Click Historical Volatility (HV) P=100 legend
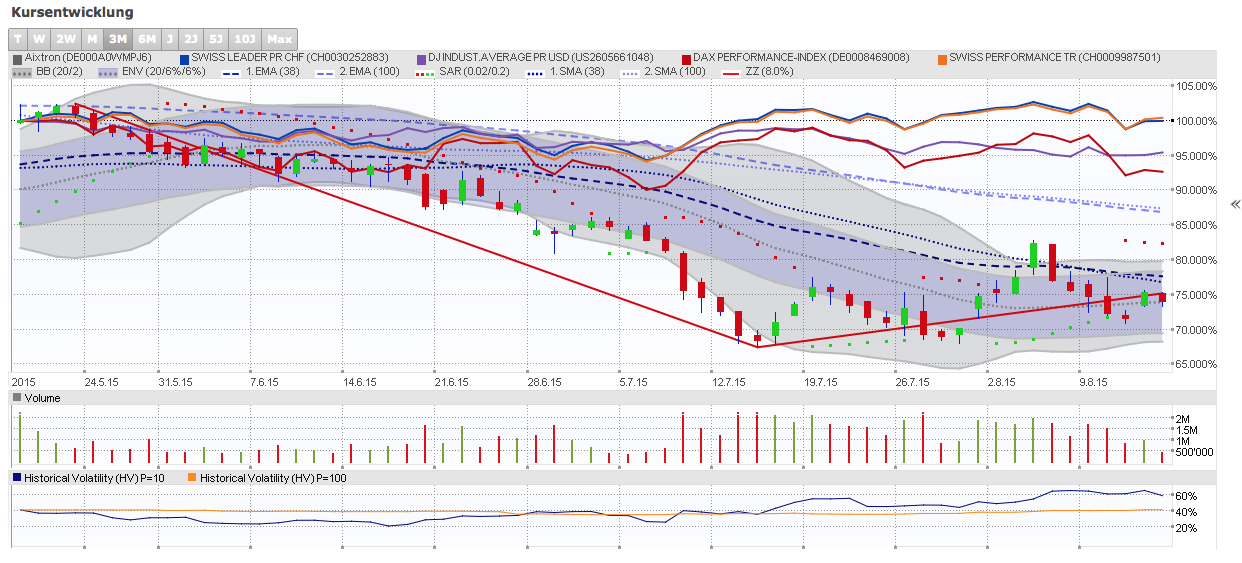Viewport: 1242px width, 563px height. coord(272,478)
